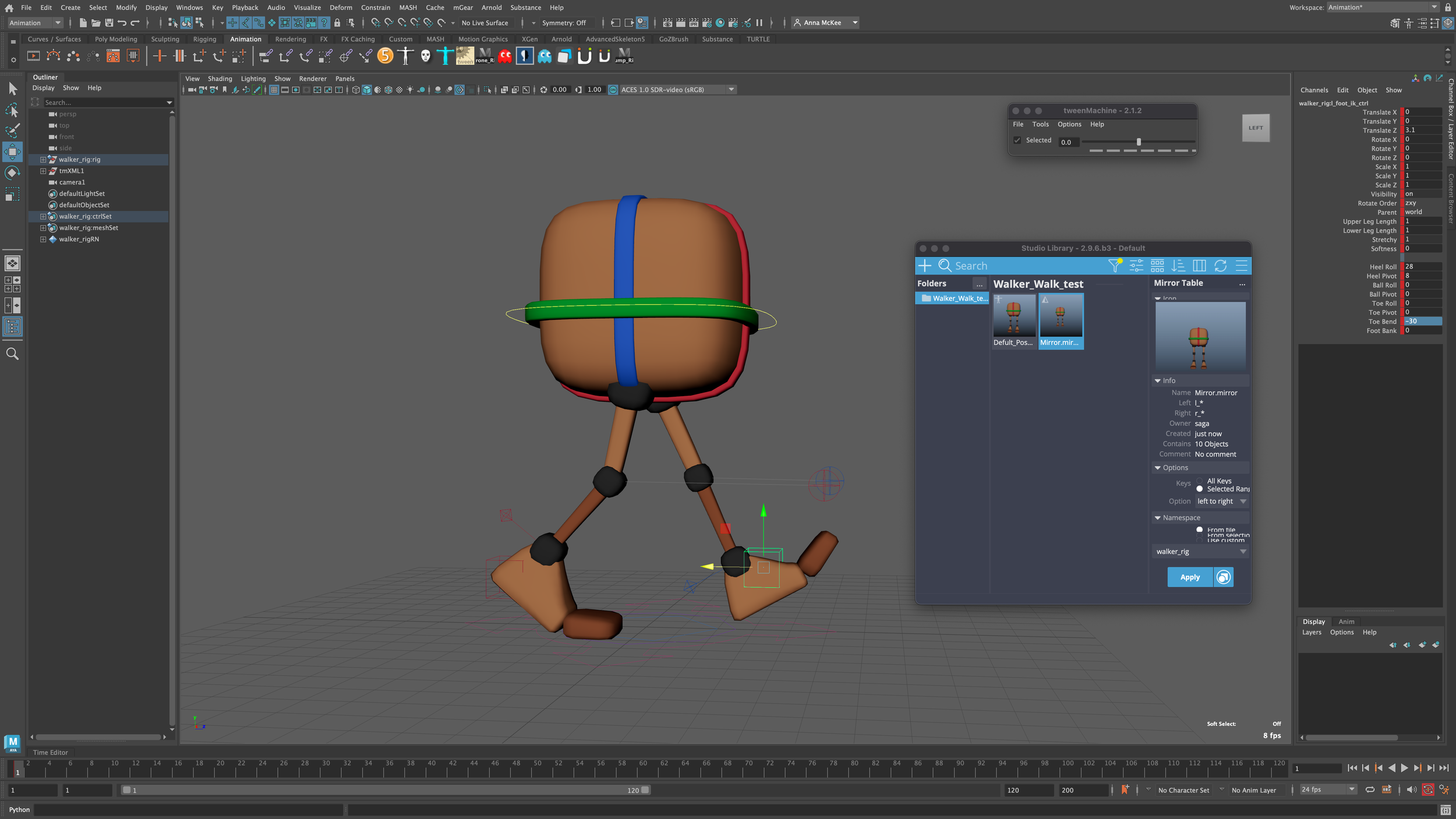1456x819 pixels.
Task: Click the plus icon in Studio Library
Action: 924,266
